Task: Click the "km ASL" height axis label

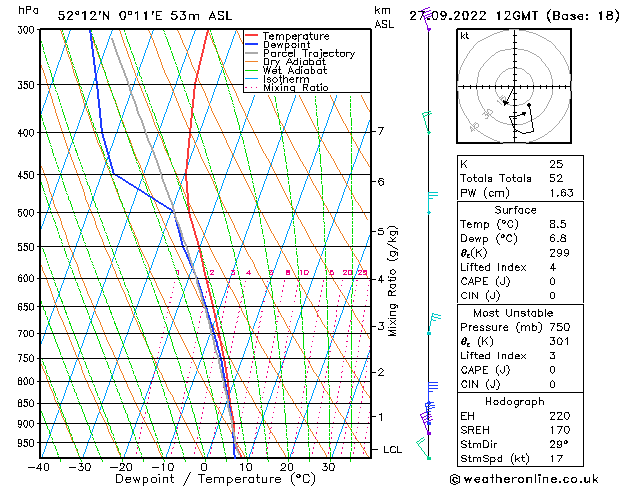Action: (x=384, y=17)
